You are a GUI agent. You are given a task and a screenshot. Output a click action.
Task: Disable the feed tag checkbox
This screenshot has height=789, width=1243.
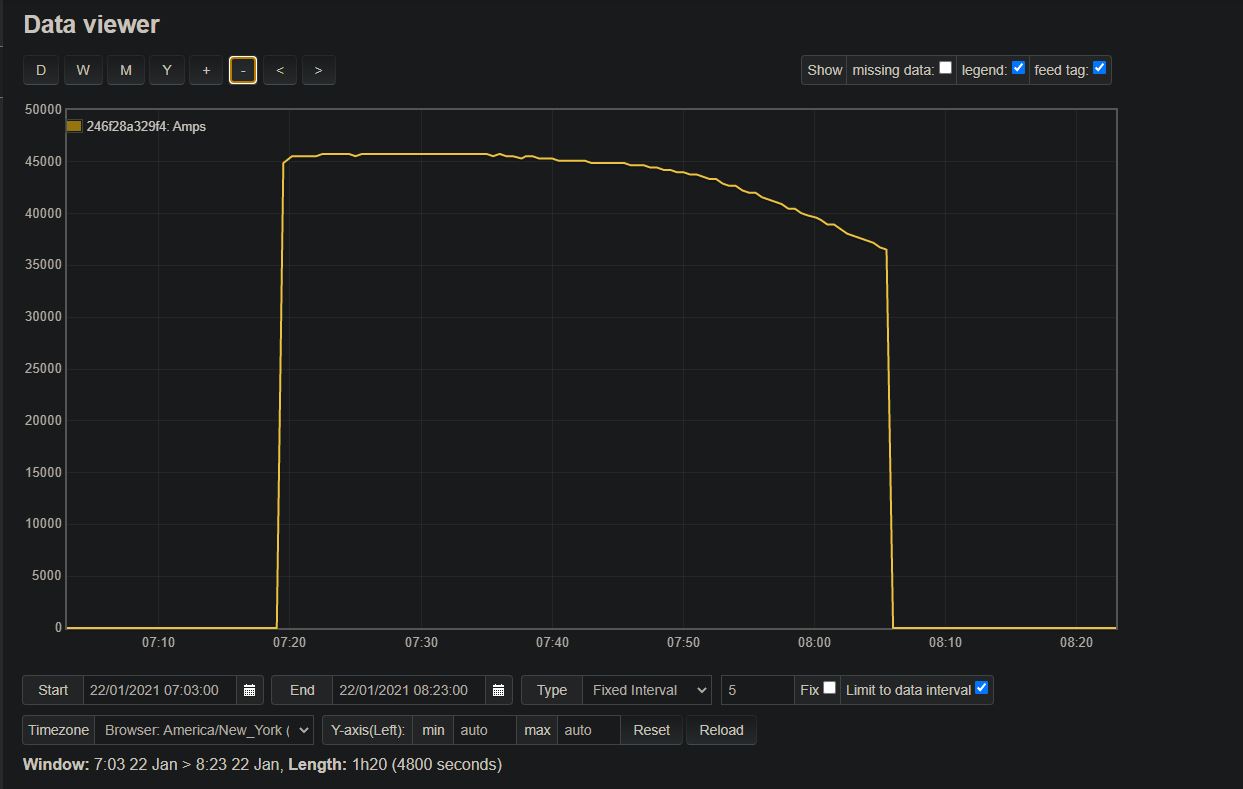[1099, 68]
